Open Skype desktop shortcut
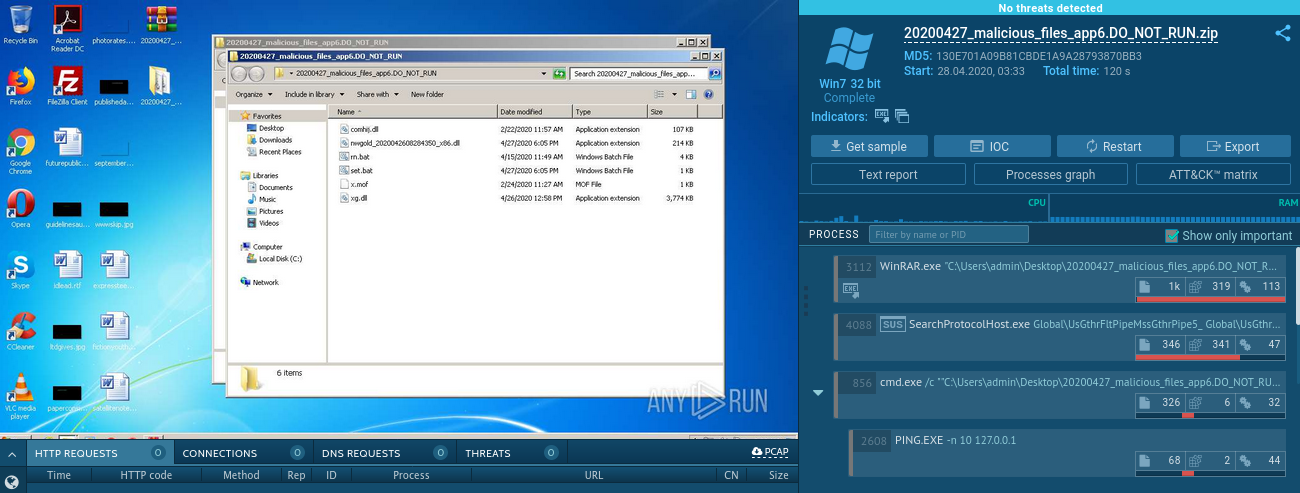The height and width of the screenshot is (493, 1300). 20,270
